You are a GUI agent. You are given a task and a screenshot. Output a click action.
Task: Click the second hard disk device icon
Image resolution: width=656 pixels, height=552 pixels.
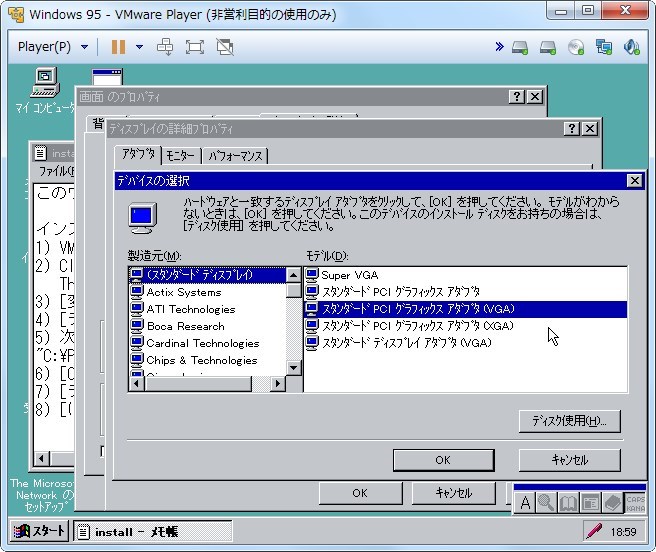click(548, 47)
